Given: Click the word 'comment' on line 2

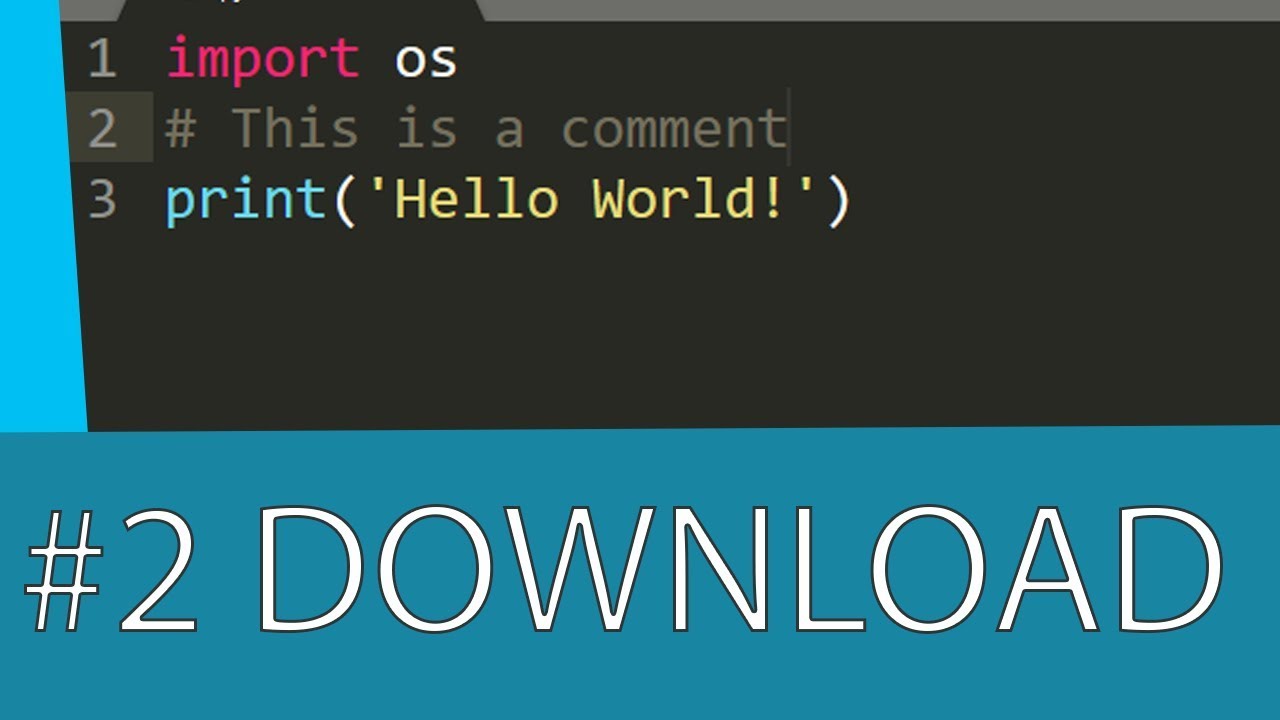Looking at the screenshot, I should click(x=673, y=130).
